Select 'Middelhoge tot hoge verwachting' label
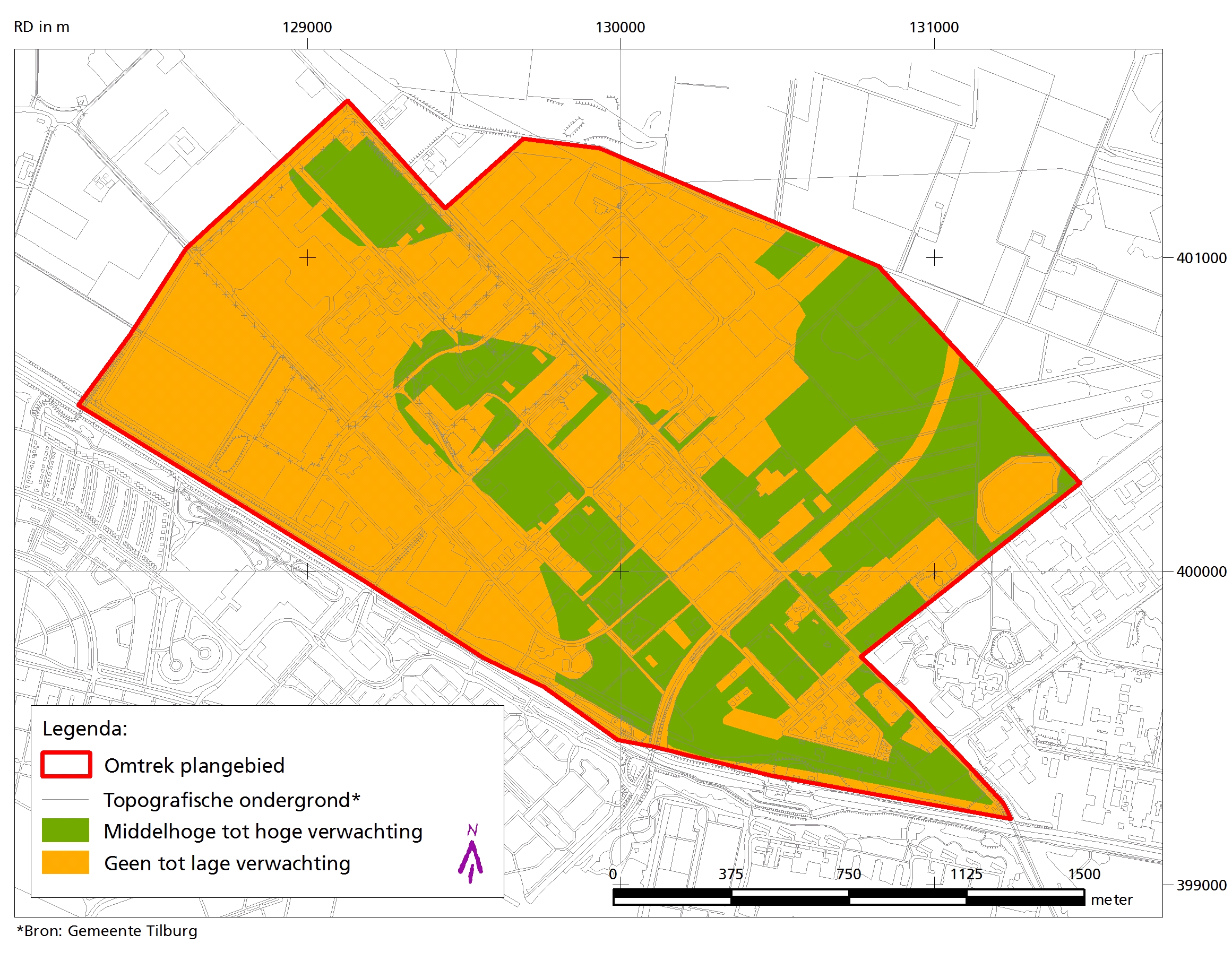This screenshot has width=1232, height=961. (x=263, y=832)
